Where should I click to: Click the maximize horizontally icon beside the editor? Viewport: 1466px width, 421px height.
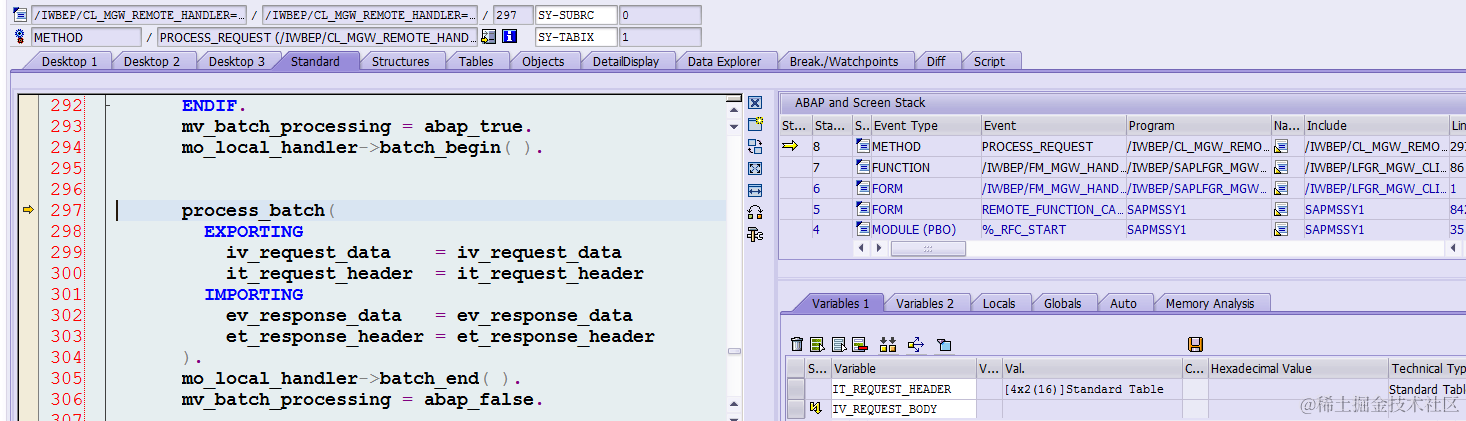755,190
